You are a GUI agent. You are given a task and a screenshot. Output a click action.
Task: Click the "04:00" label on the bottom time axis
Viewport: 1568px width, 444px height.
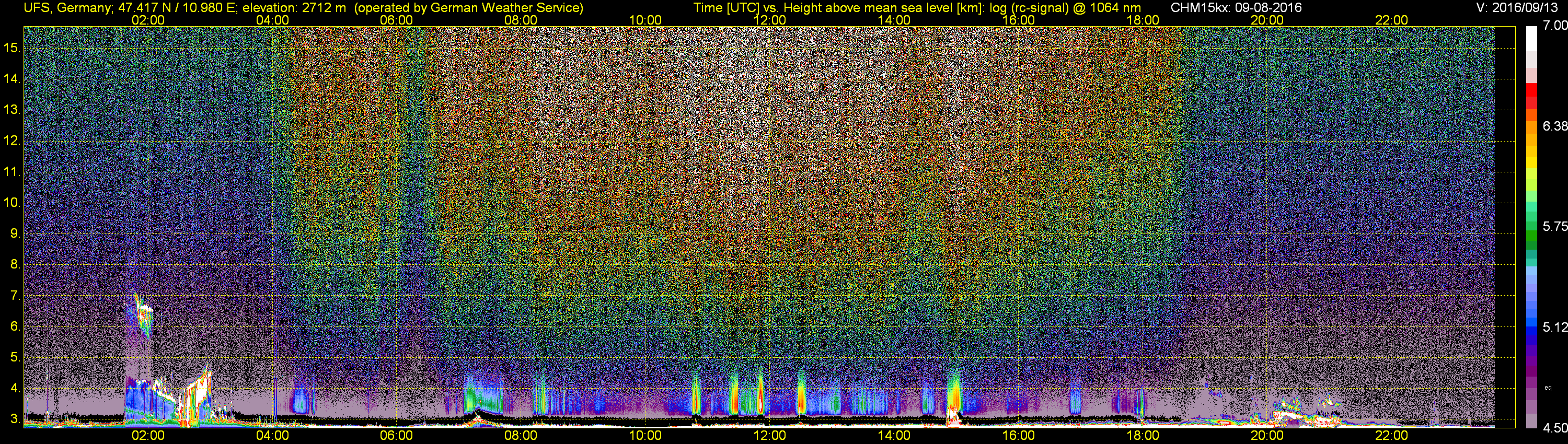click(x=272, y=436)
